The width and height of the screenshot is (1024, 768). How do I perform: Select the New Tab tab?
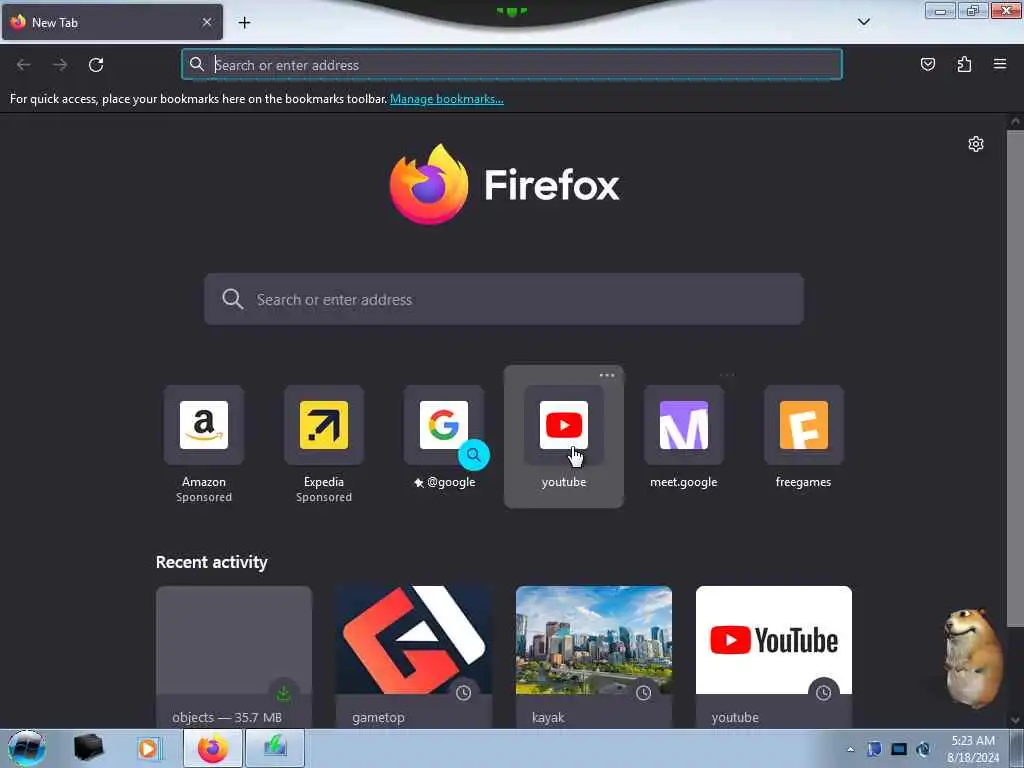[x=112, y=22]
